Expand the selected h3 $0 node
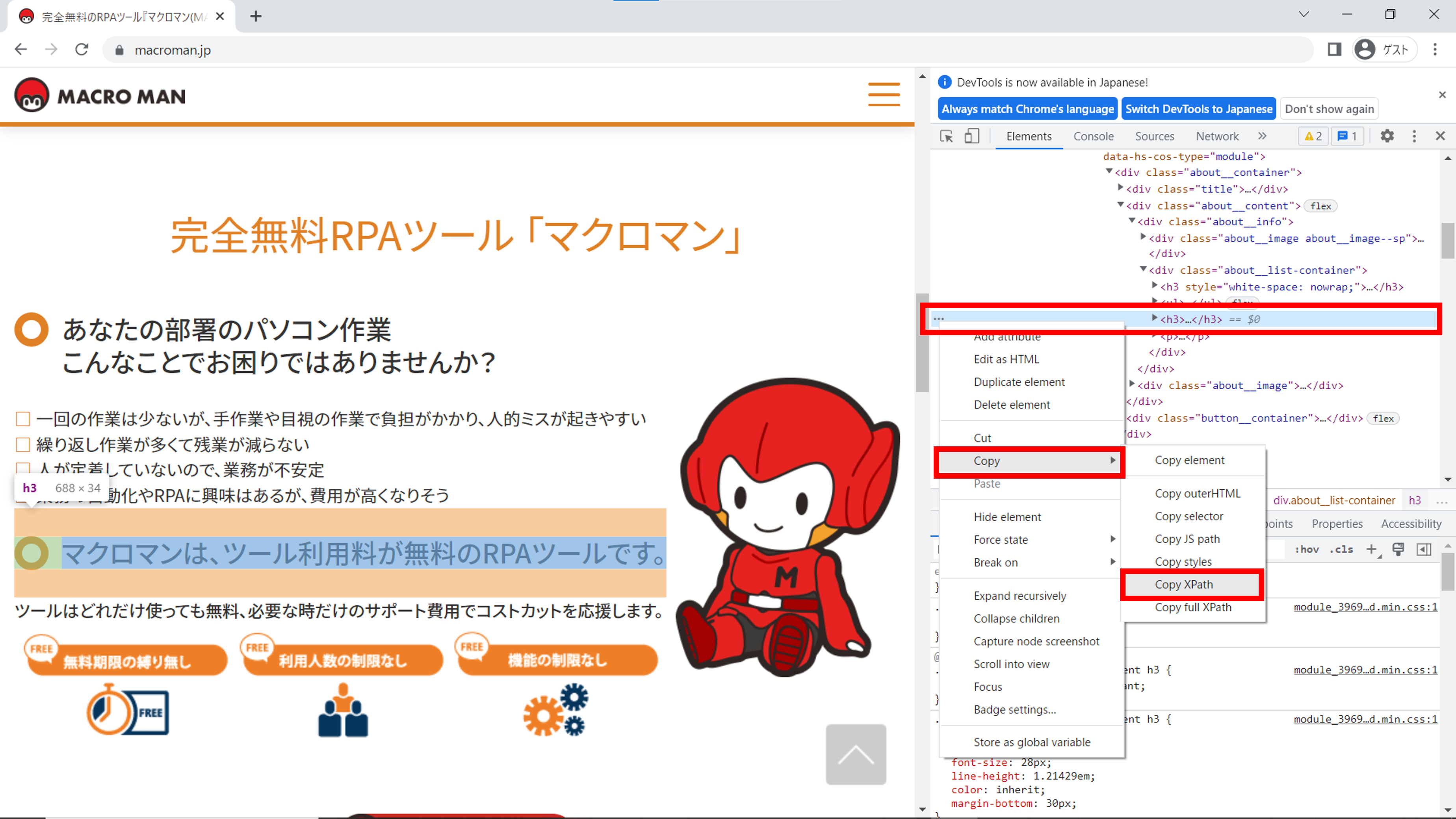Viewport: 1456px width, 819px height. [1155, 318]
